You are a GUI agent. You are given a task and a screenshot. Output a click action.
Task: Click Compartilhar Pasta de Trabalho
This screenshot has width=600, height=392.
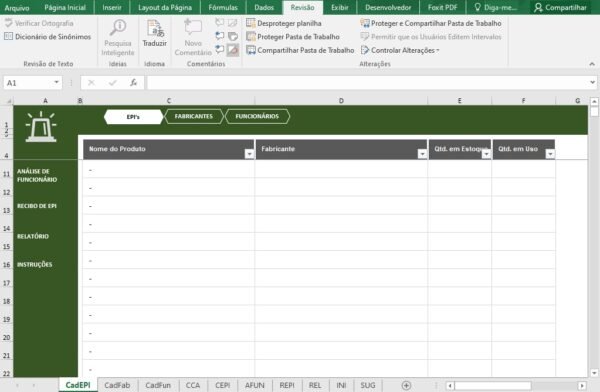(300, 50)
